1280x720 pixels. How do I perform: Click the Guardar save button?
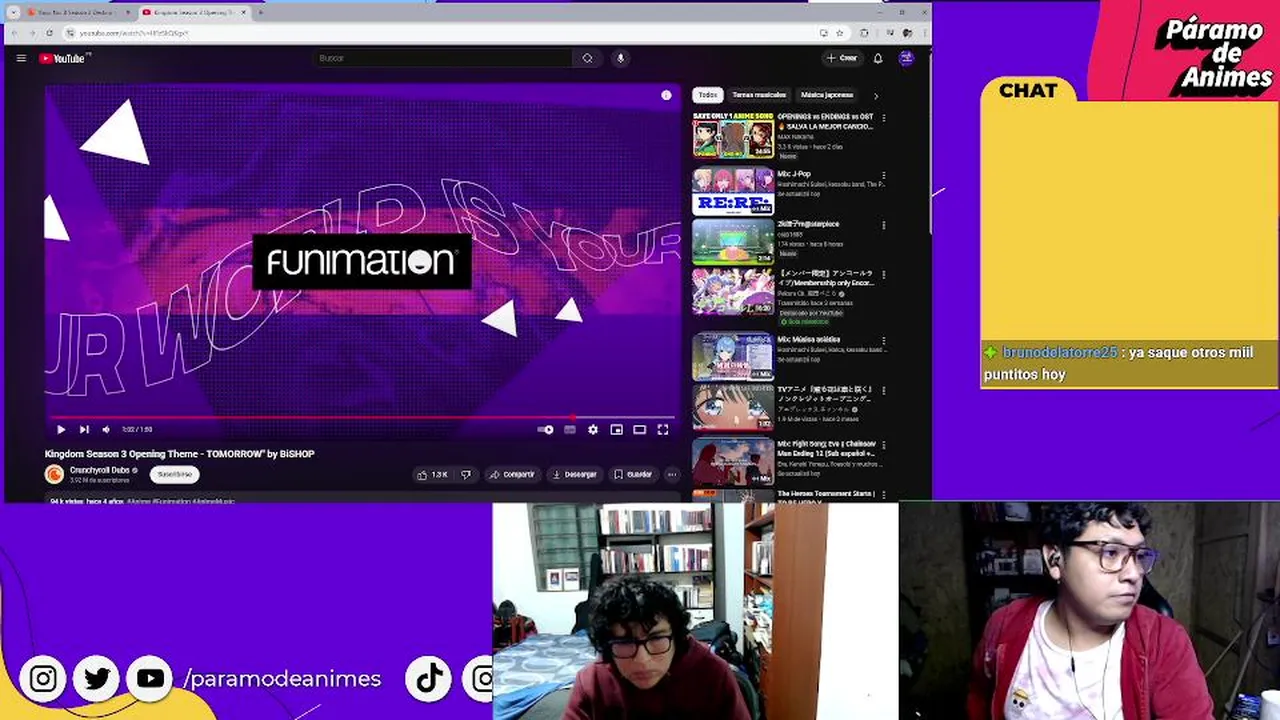tap(633, 474)
